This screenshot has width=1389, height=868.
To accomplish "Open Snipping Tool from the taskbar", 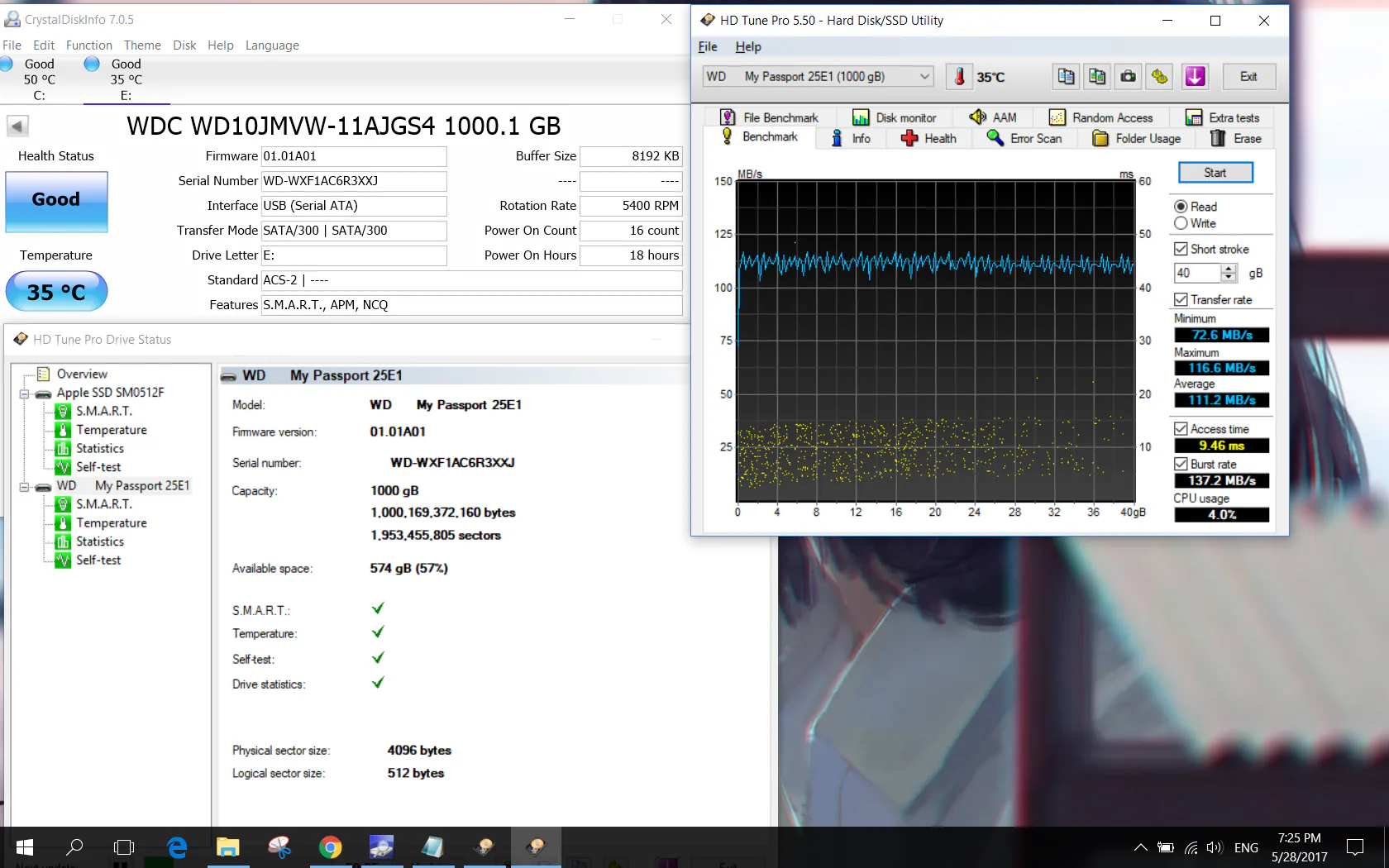I will point(279,847).
